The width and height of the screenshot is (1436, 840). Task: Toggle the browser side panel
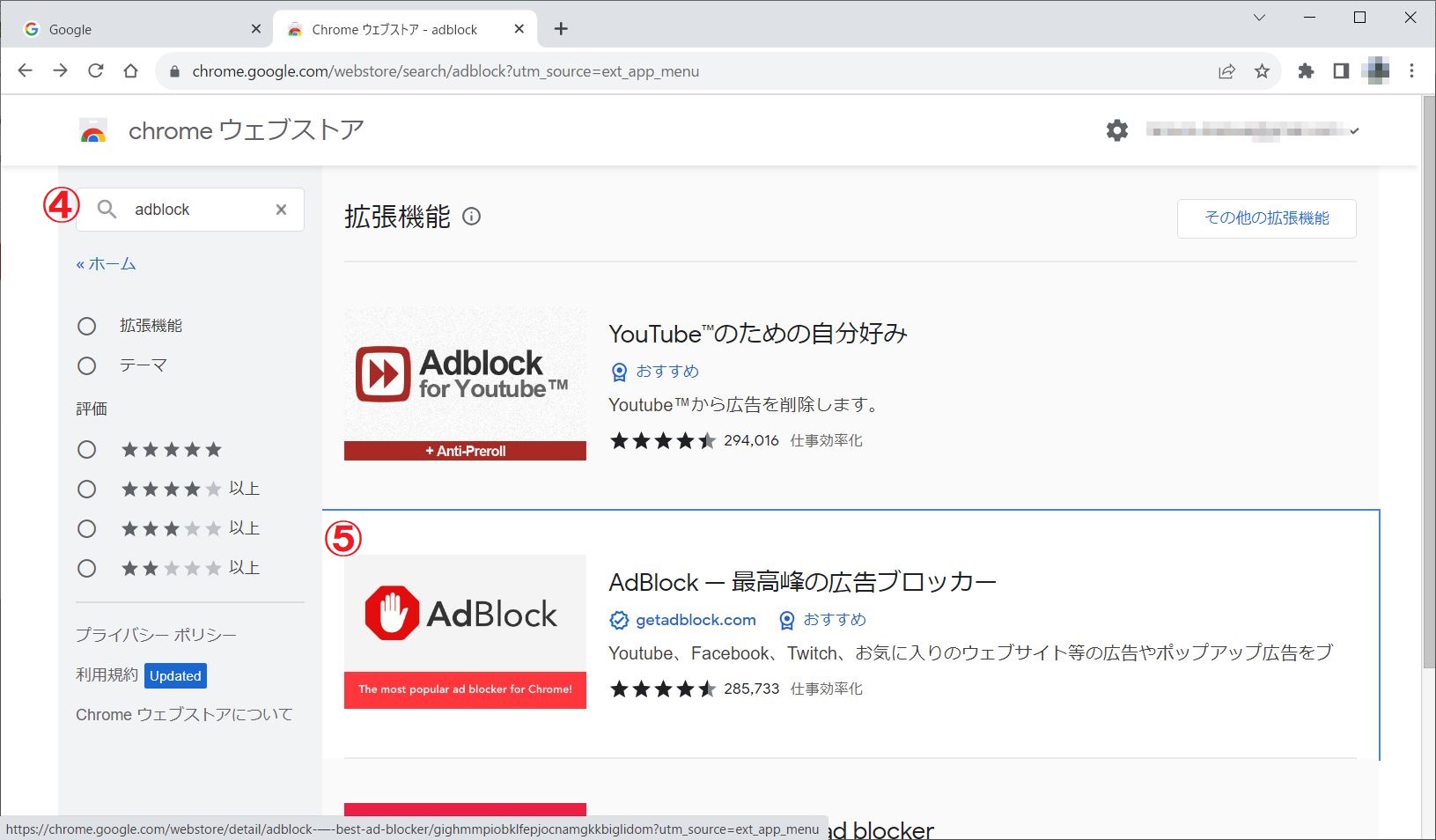tap(1341, 71)
